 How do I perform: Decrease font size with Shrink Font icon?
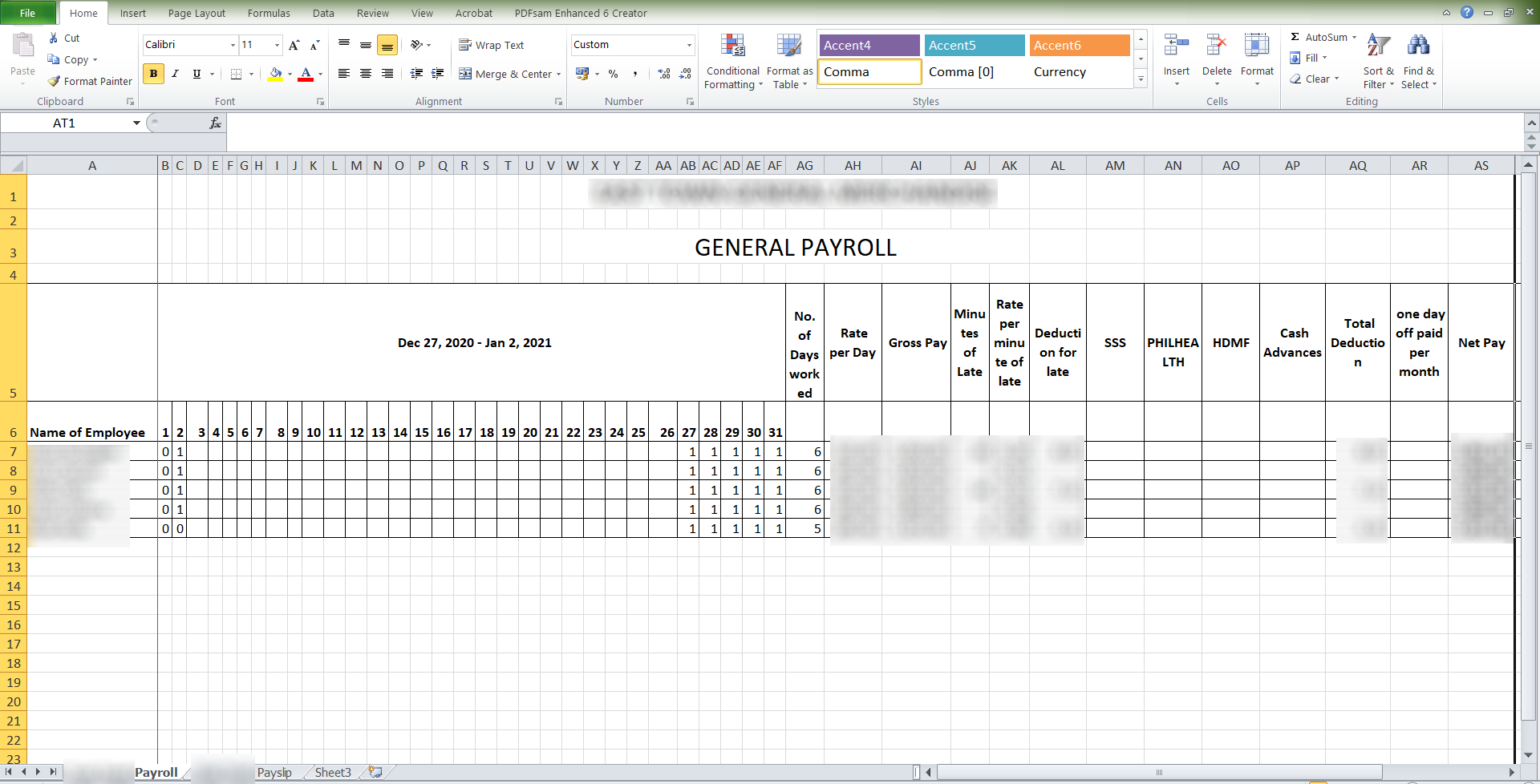[x=314, y=45]
